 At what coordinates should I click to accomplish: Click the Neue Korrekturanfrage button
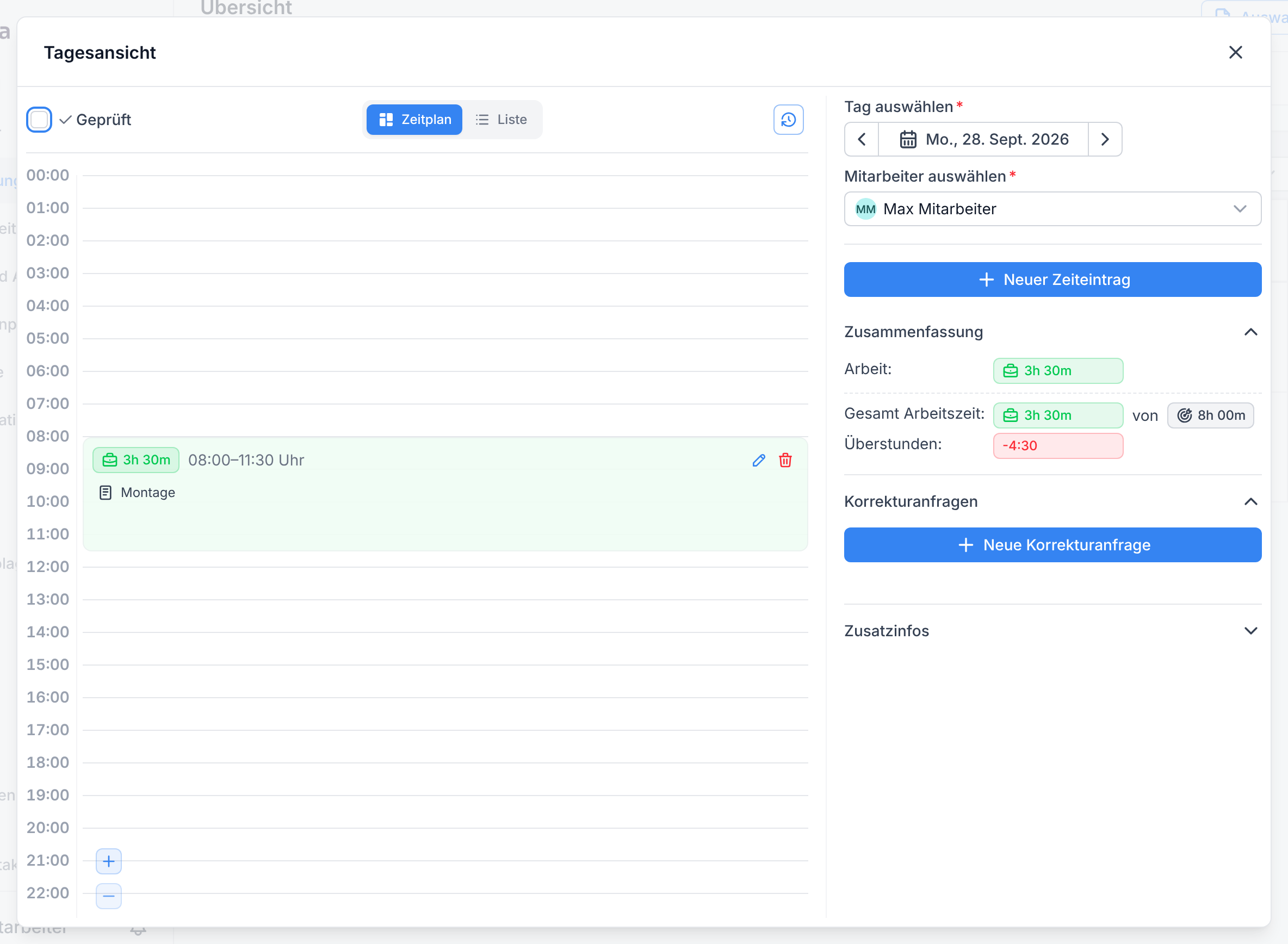pos(1052,545)
